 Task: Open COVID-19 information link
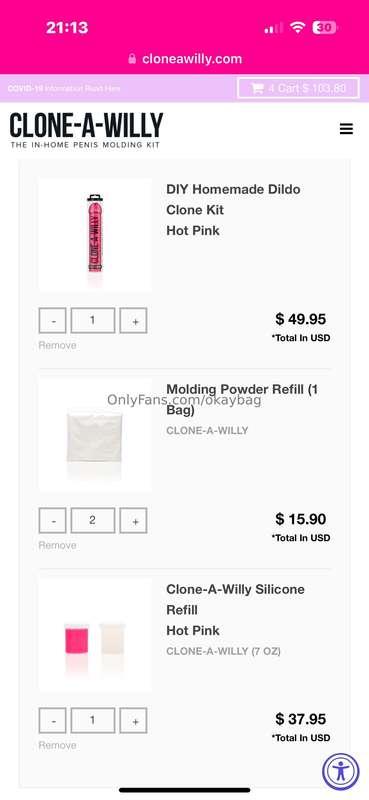(x=64, y=88)
